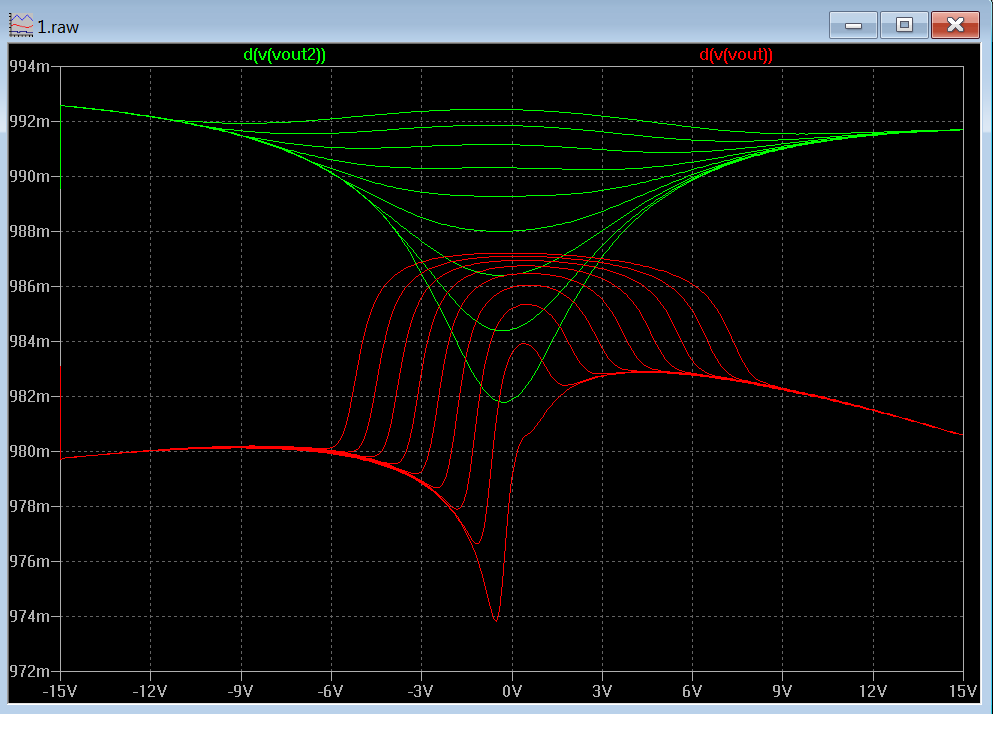993x735 pixels.
Task: Click the -9V horizontal axis label
Action: tap(240, 691)
